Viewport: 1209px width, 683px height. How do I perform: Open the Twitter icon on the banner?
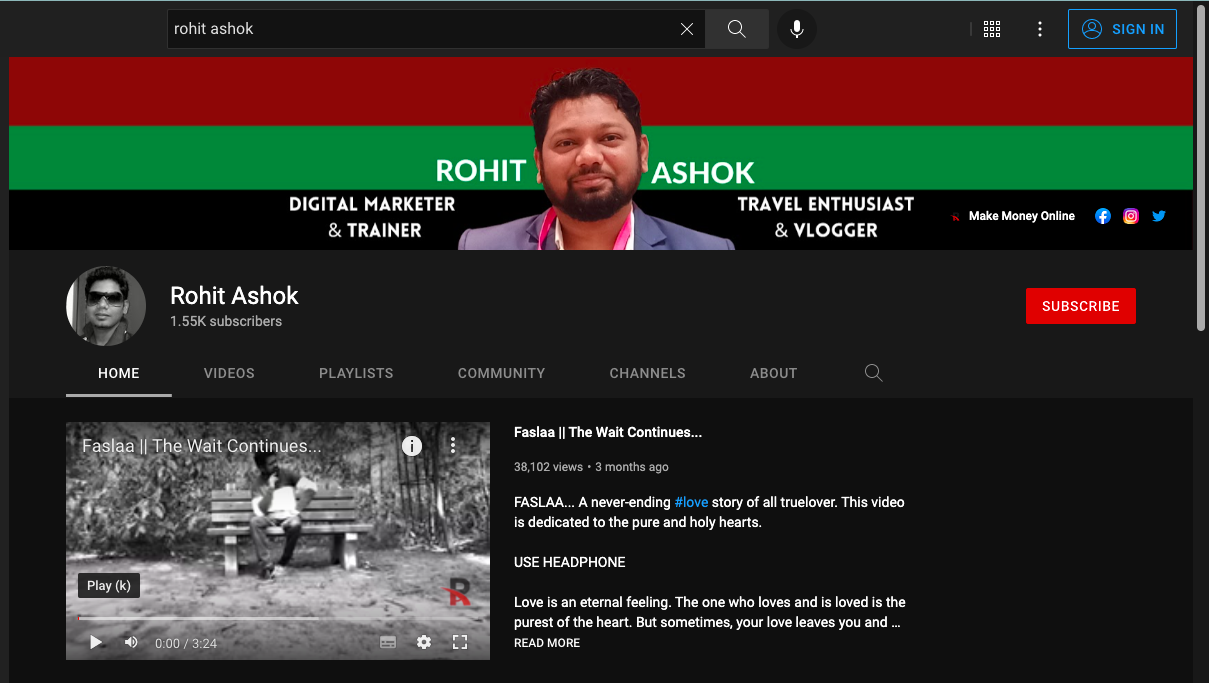point(1158,215)
